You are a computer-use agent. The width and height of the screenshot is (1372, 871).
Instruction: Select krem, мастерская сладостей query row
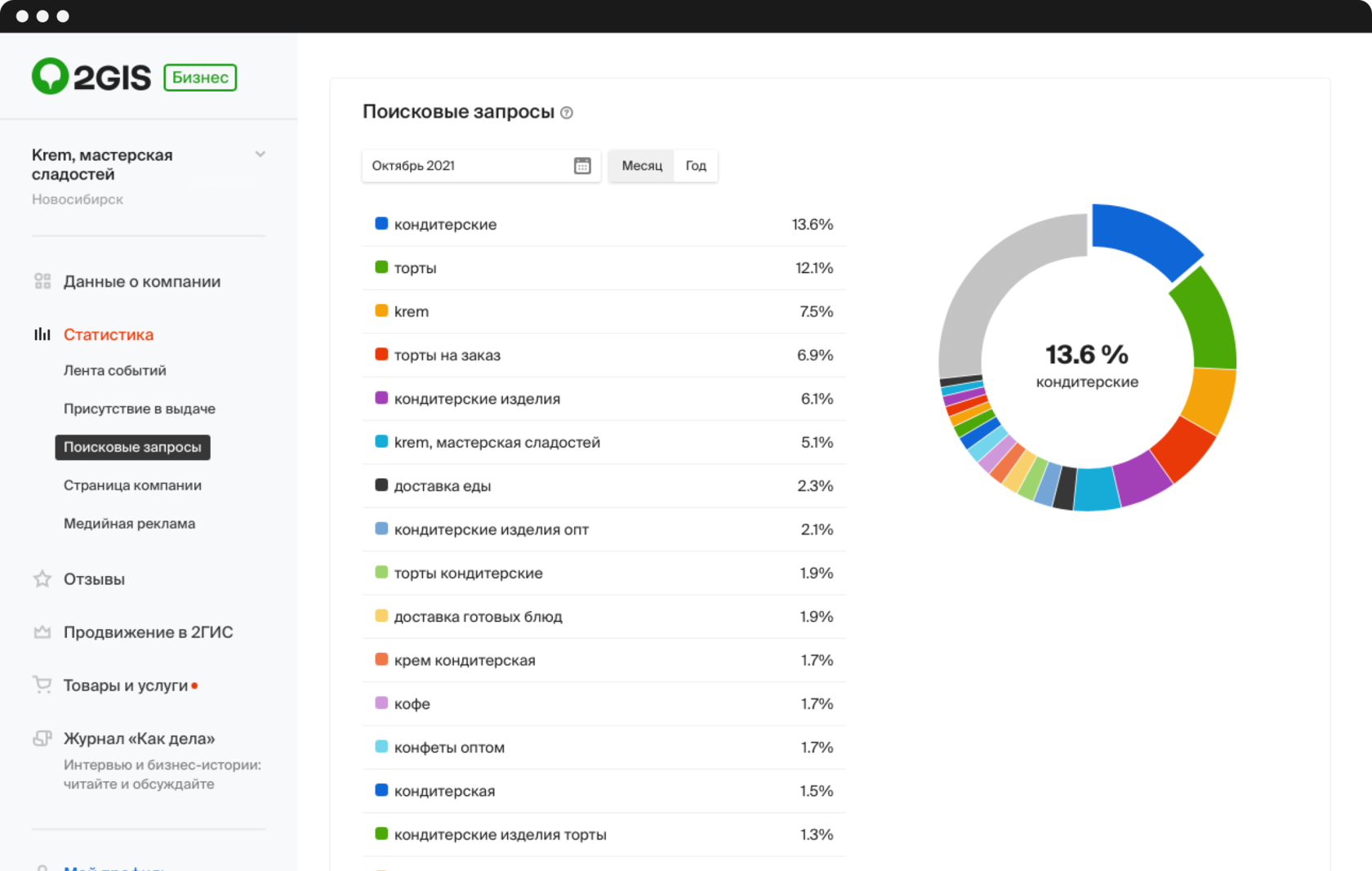tap(604, 442)
